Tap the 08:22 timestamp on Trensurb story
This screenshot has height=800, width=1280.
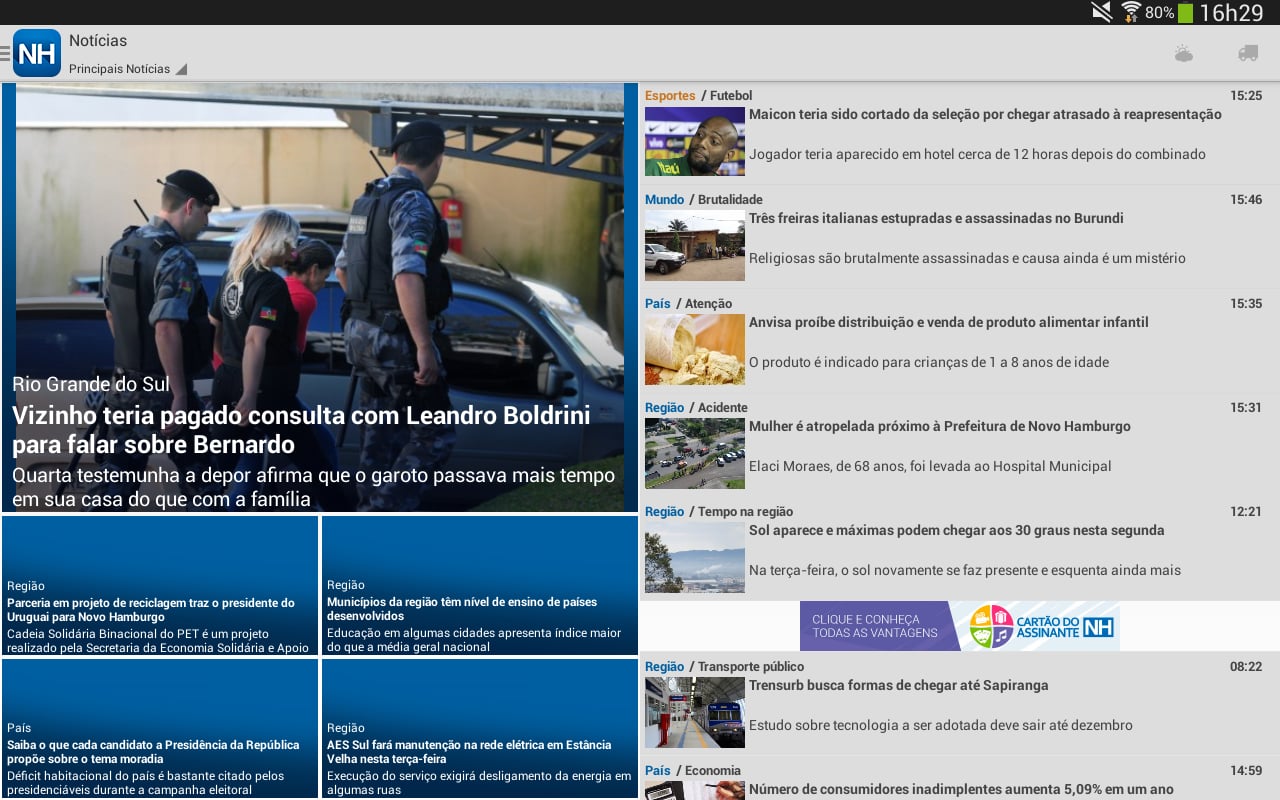pos(1246,667)
